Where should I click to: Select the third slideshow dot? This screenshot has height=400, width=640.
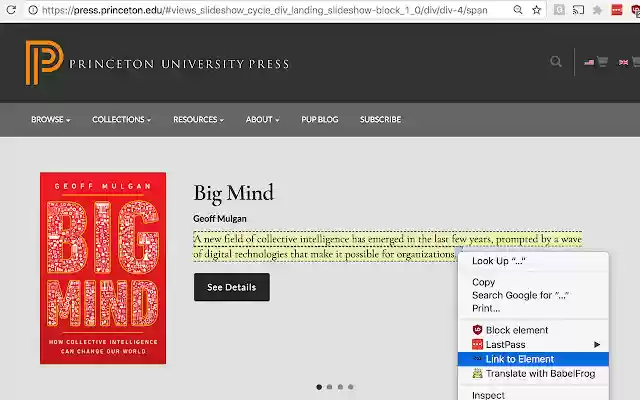[x=340, y=387]
